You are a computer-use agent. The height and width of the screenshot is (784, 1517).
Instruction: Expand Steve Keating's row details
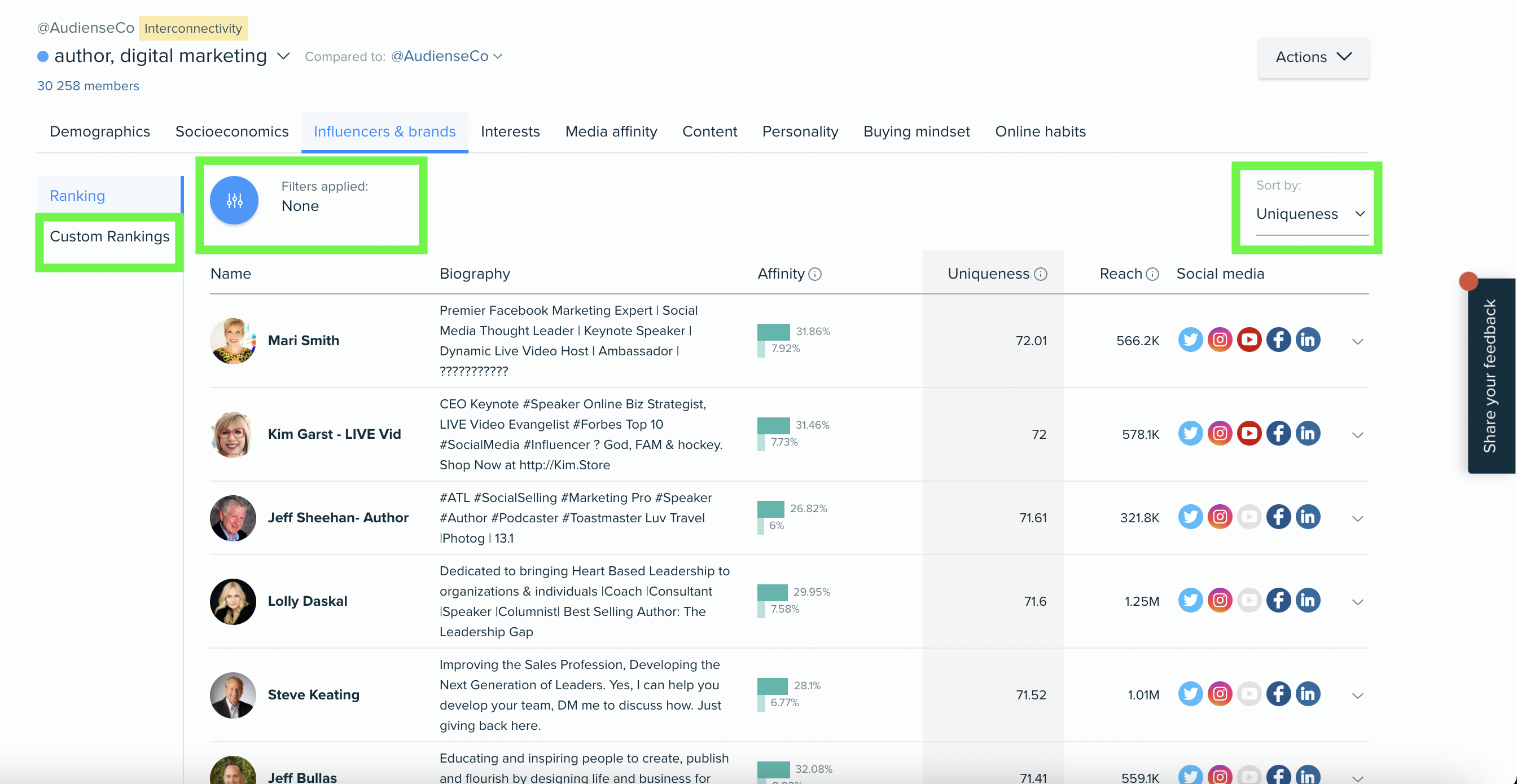click(x=1358, y=695)
